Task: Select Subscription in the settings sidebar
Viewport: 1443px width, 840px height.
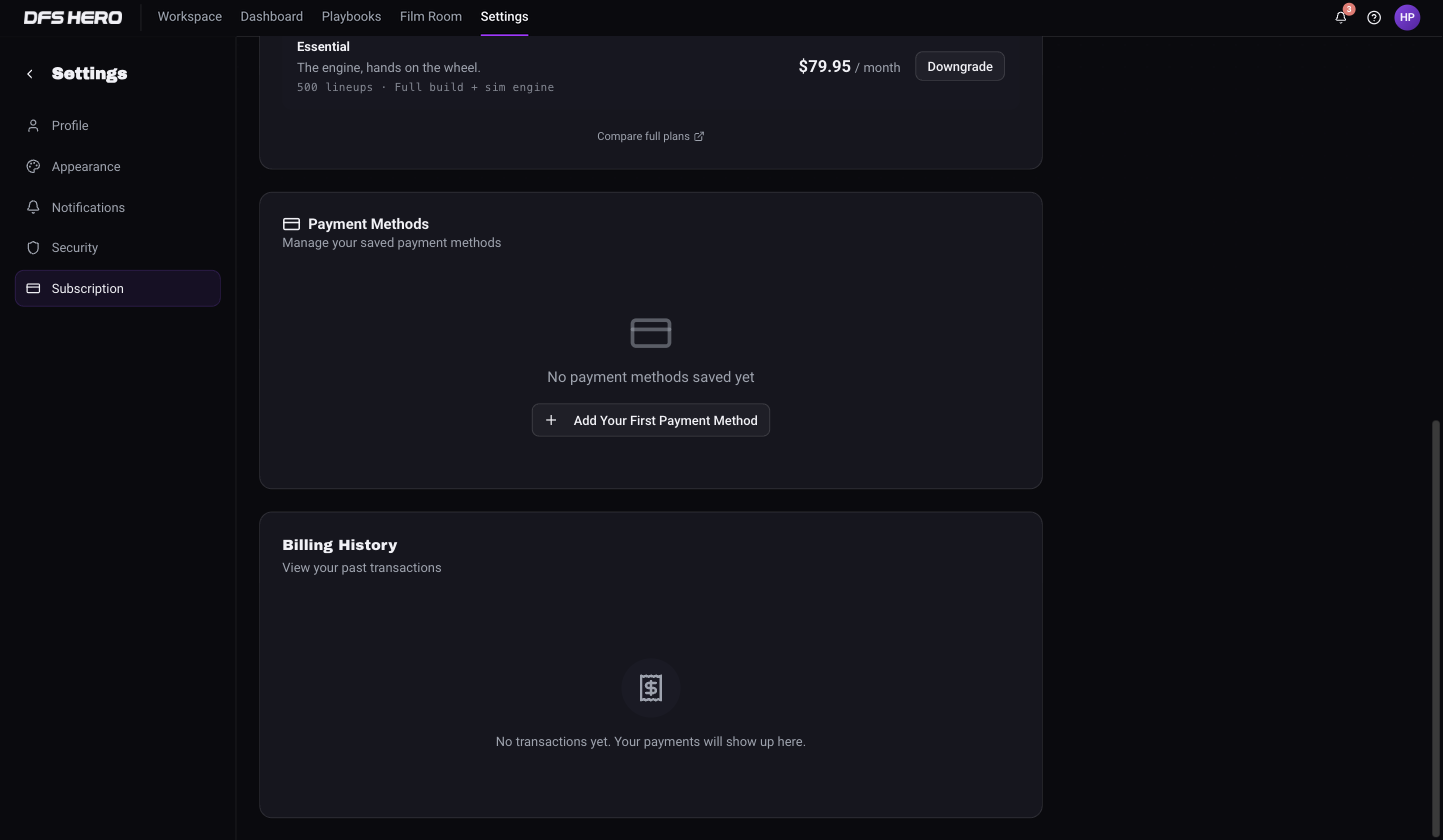Action: (x=118, y=288)
